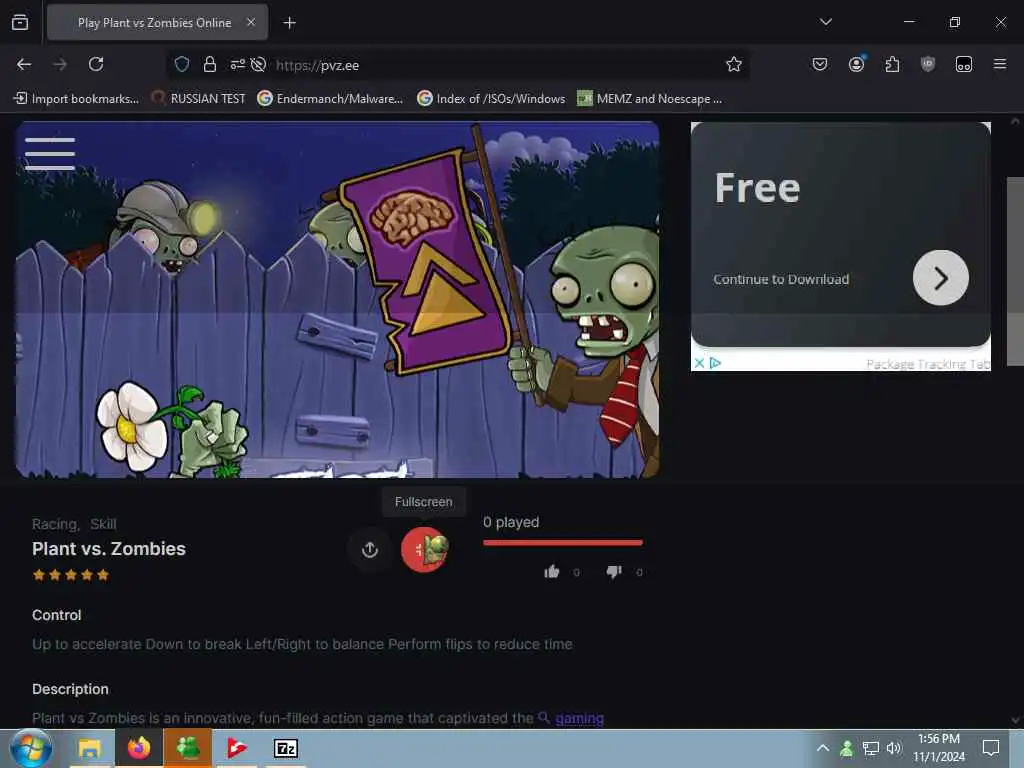
Task: Open the tracking protection shield panel
Action: (x=182, y=64)
